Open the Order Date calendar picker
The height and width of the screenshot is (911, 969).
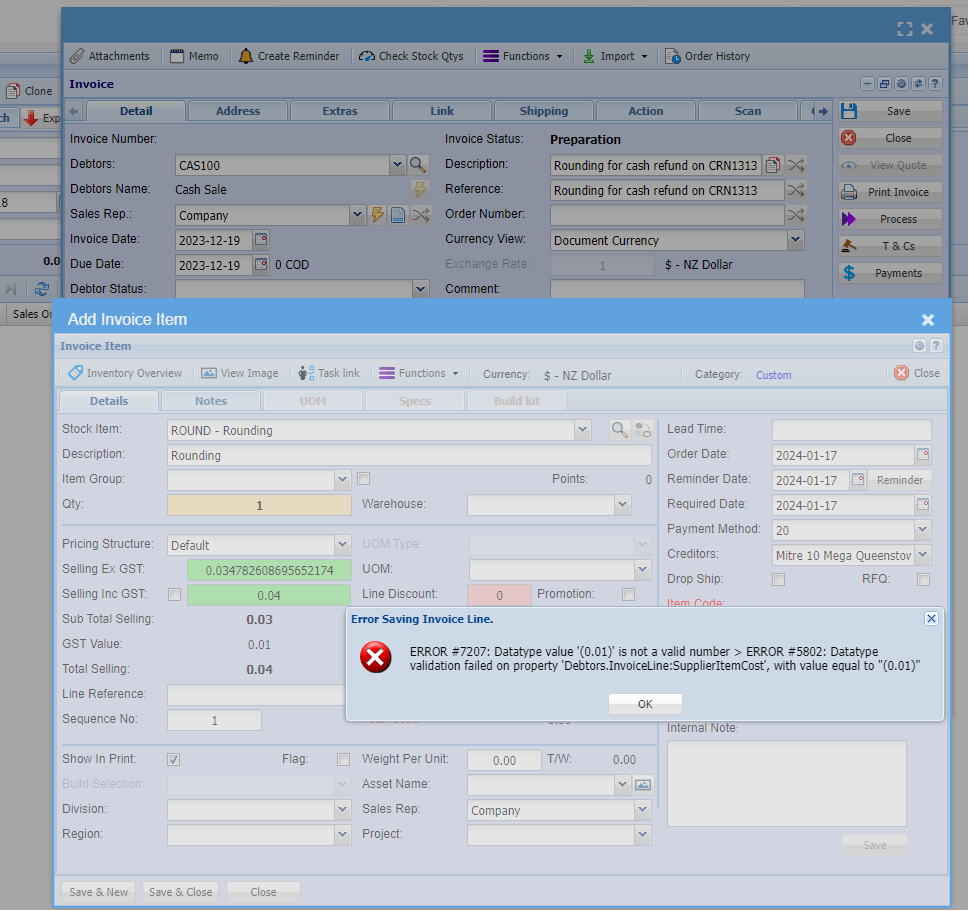923,455
